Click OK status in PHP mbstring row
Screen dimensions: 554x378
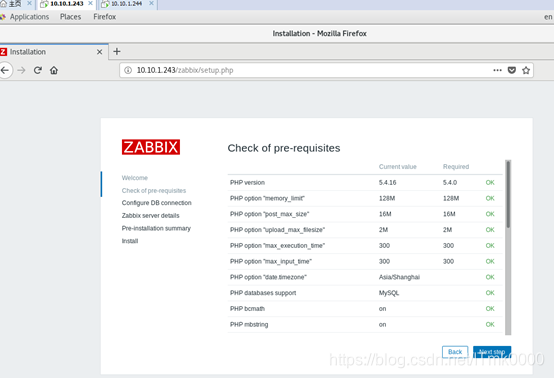click(490, 324)
